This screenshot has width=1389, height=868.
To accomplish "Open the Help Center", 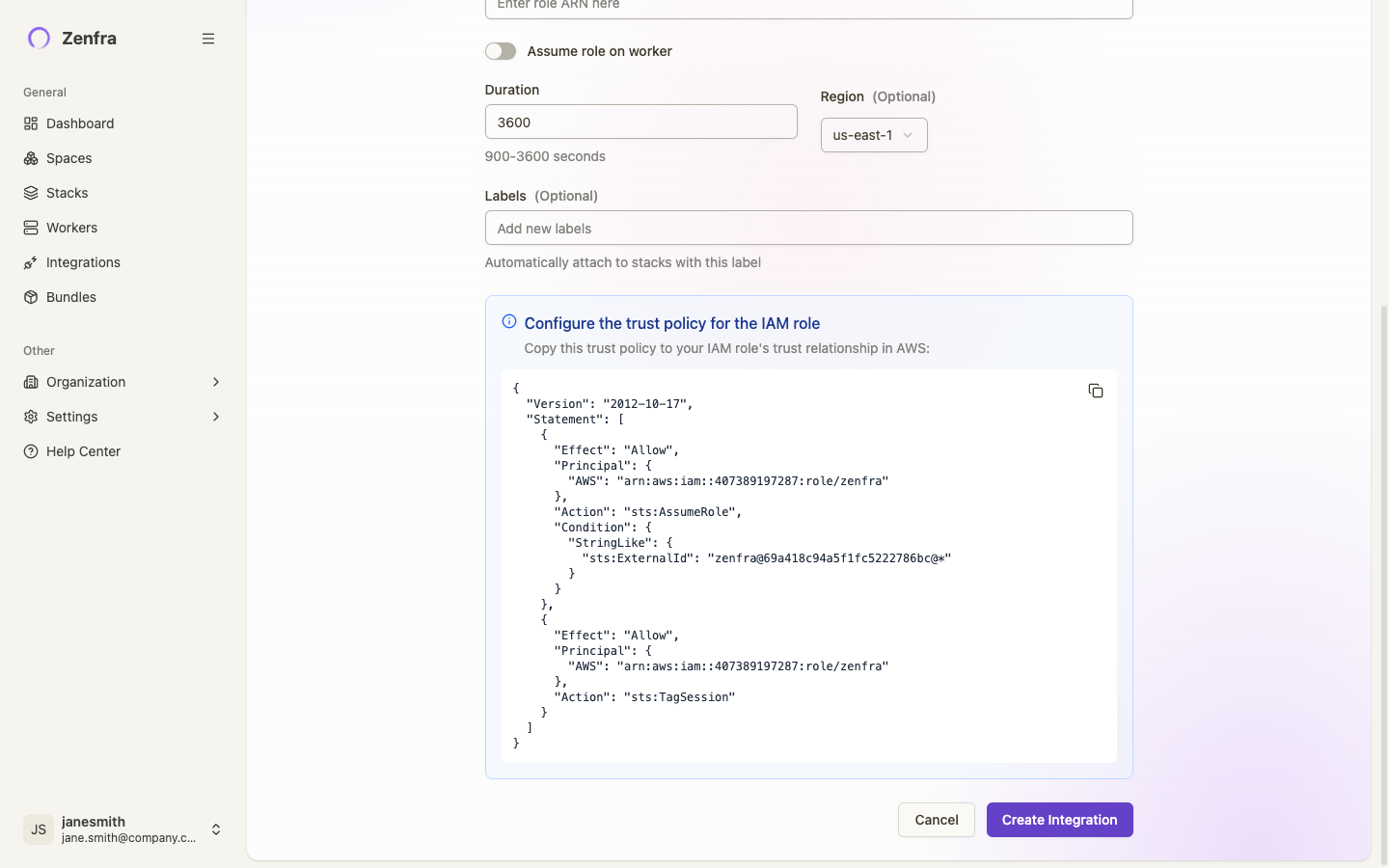I will [x=83, y=451].
